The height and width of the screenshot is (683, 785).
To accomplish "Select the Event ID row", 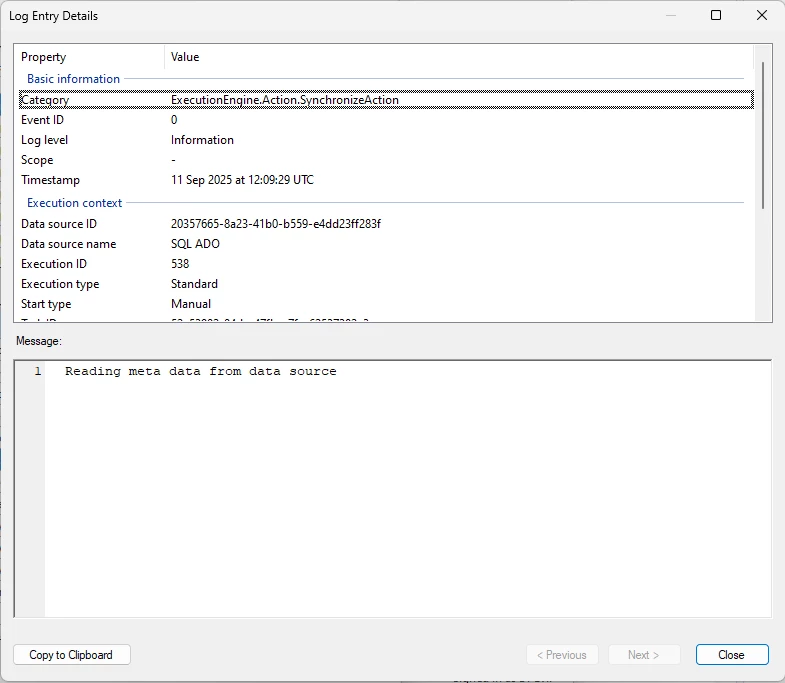I will 386,120.
